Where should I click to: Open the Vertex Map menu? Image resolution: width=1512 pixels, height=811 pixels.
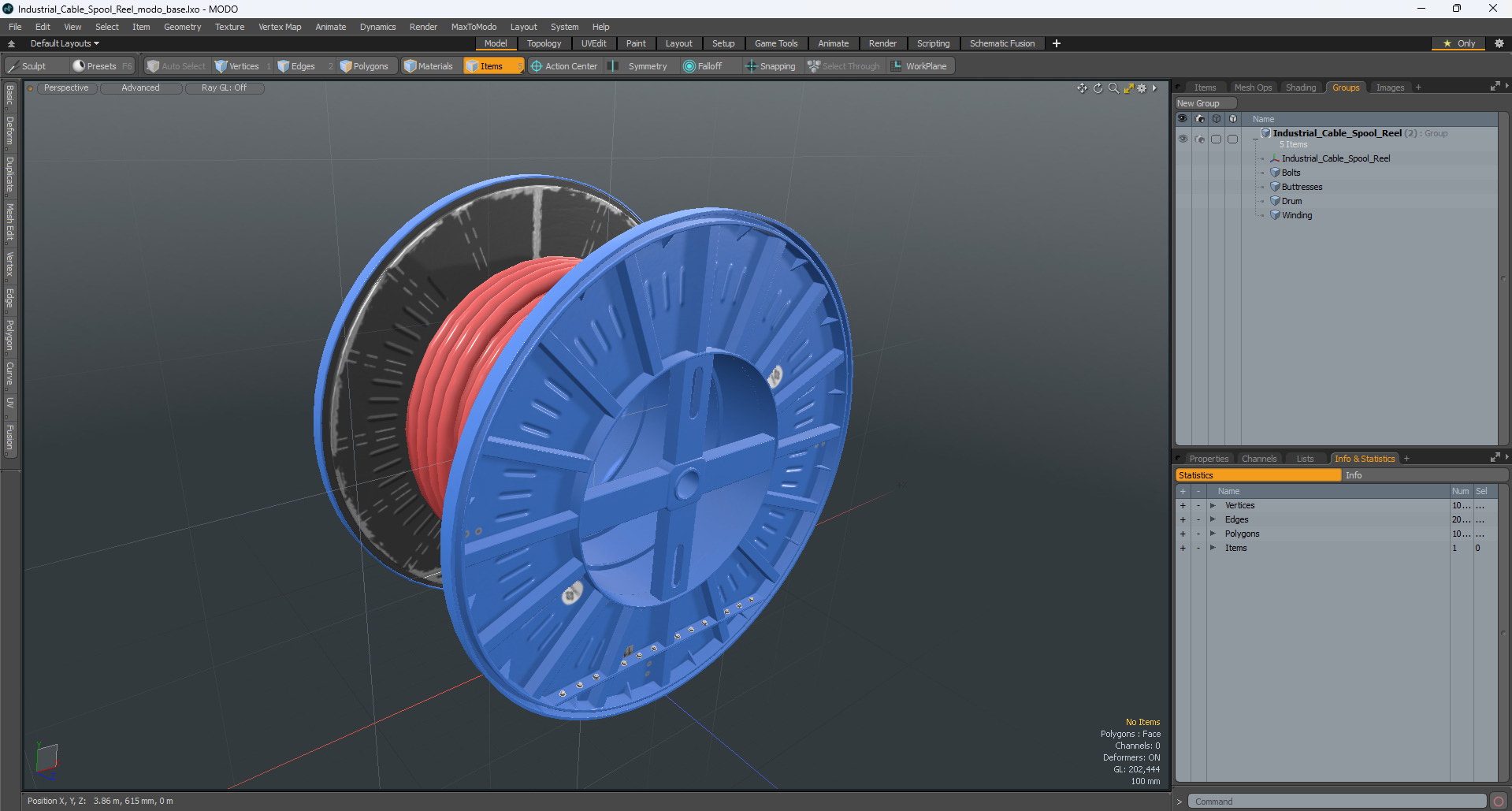[x=280, y=27]
